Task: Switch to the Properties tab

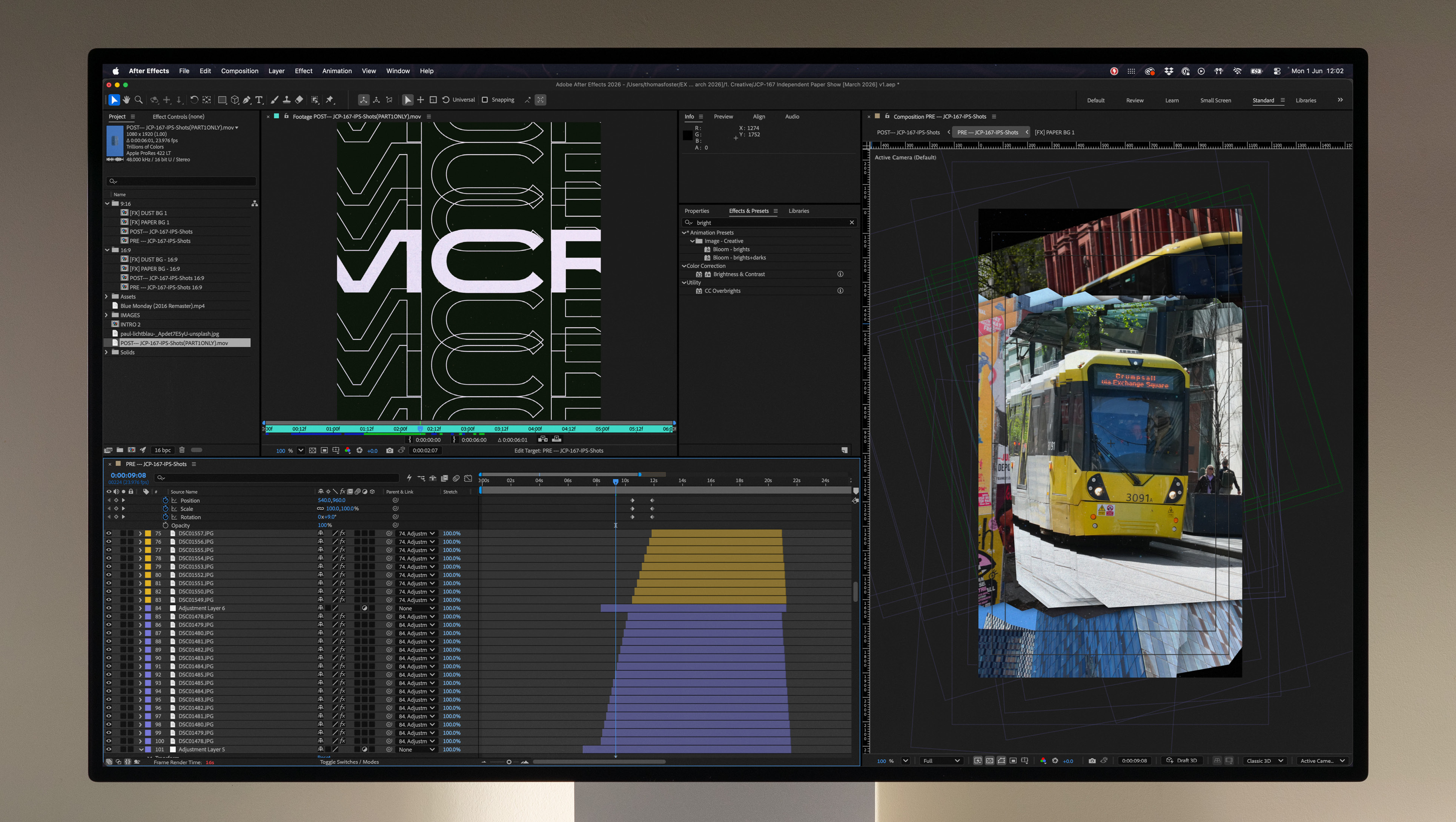Action: [x=696, y=211]
